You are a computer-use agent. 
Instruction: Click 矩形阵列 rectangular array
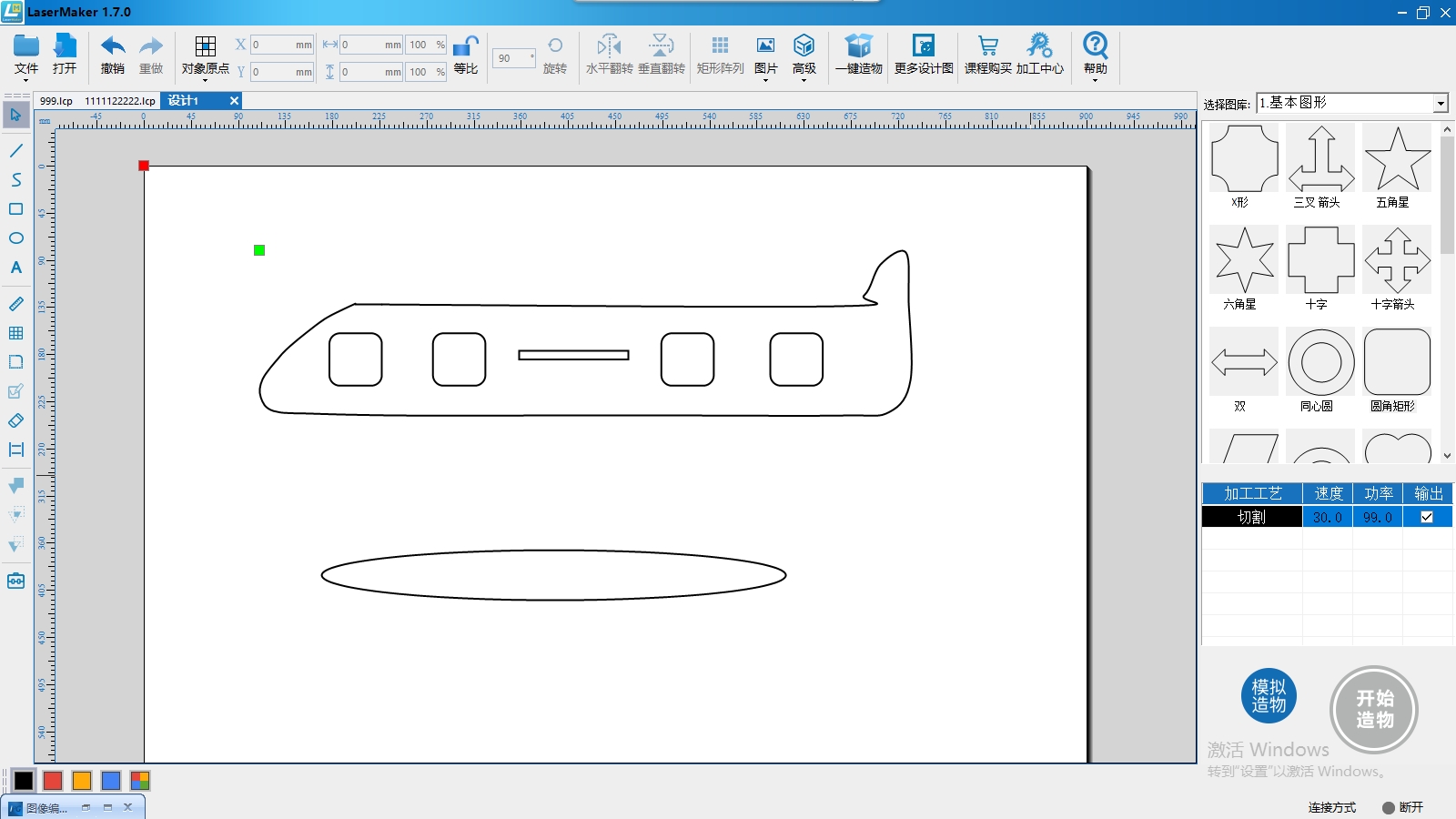pyautogui.click(x=720, y=56)
